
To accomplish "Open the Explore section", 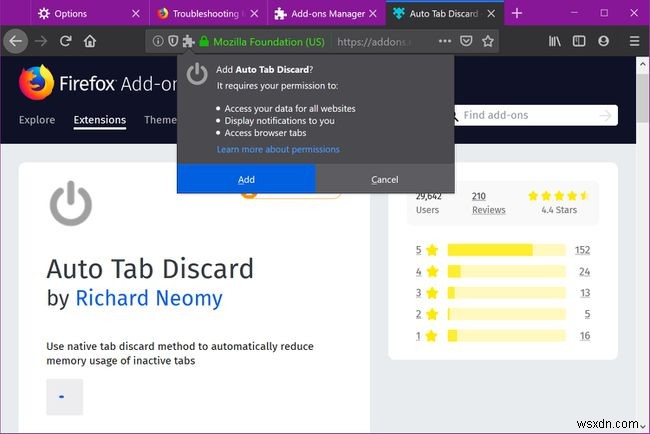I will tap(37, 120).
